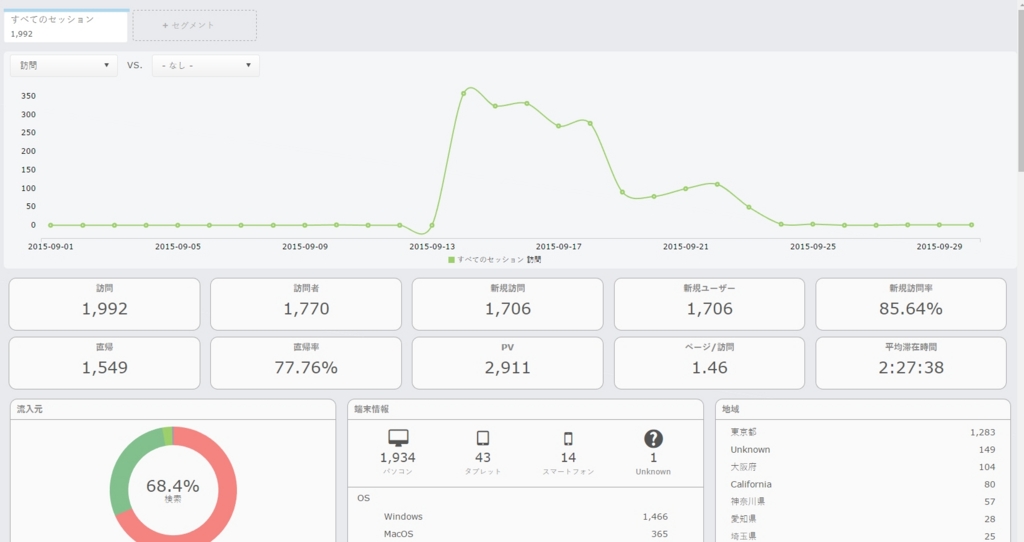
Task: Click the 2015-09-21 date axis label
Action: coord(685,247)
